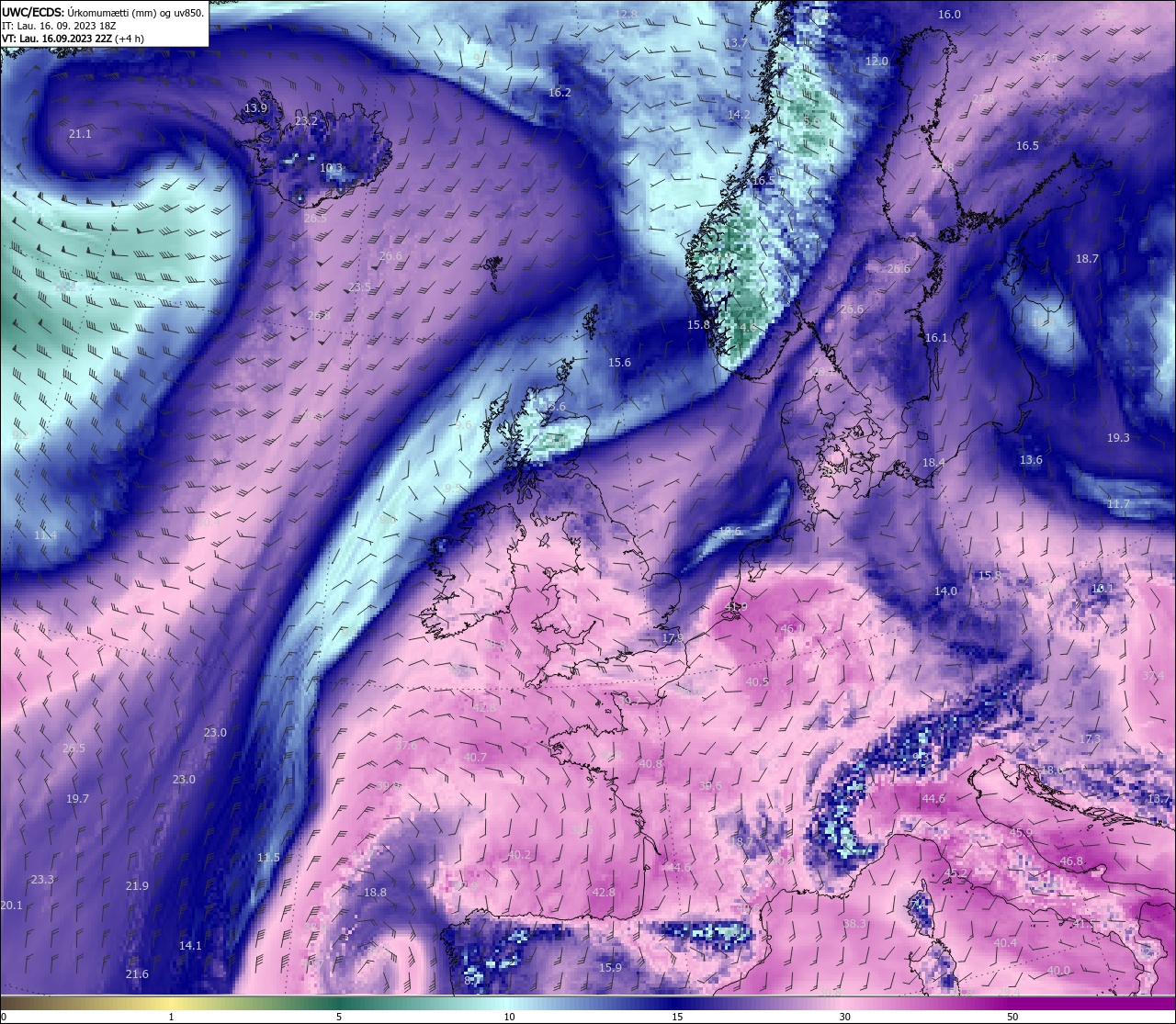This screenshot has height=1024, width=1176.
Task: Select the 18.6 value in the North Sea
Action: click(x=729, y=532)
